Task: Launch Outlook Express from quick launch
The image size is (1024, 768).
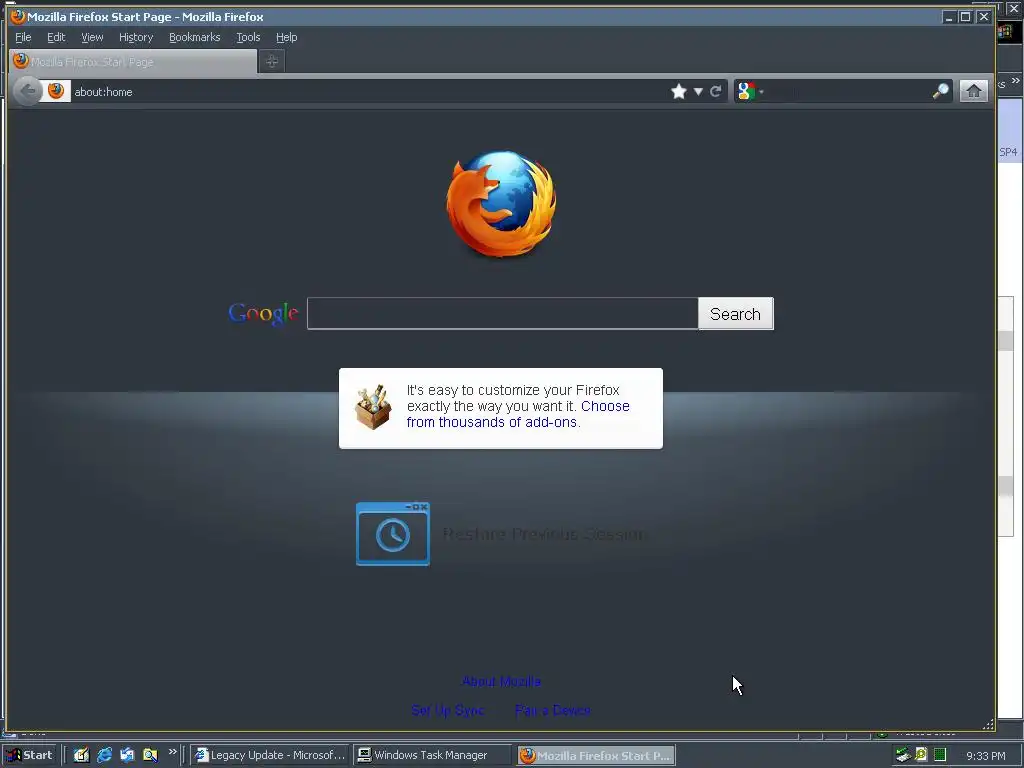Action: 127,755
